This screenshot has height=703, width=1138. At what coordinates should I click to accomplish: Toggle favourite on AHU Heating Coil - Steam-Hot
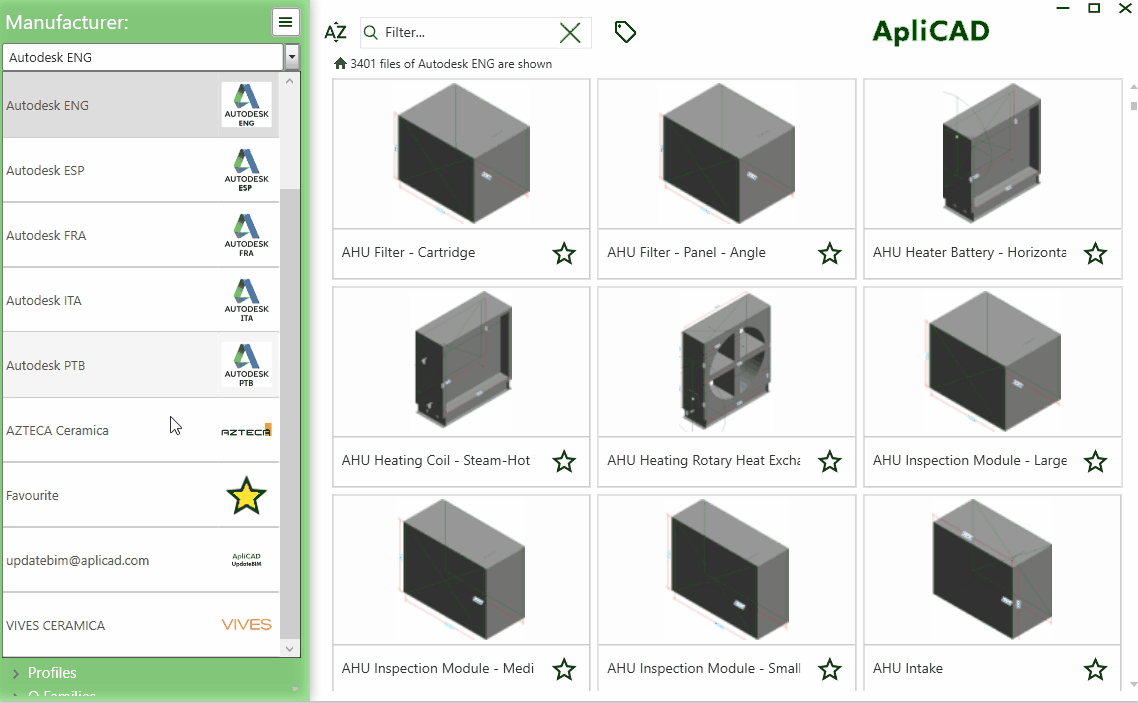click(x=564, y=461)
